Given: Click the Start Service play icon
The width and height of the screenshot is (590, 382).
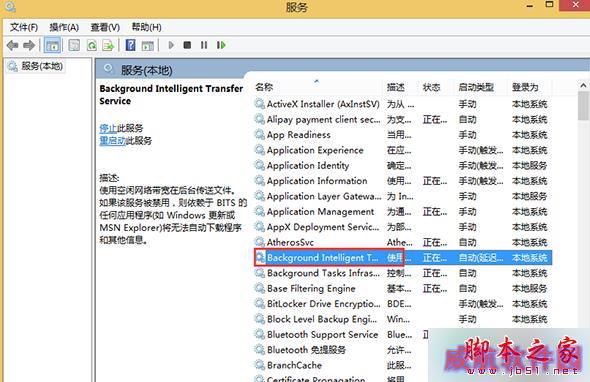Looking at the screenshot, I should tap(171, 45).
